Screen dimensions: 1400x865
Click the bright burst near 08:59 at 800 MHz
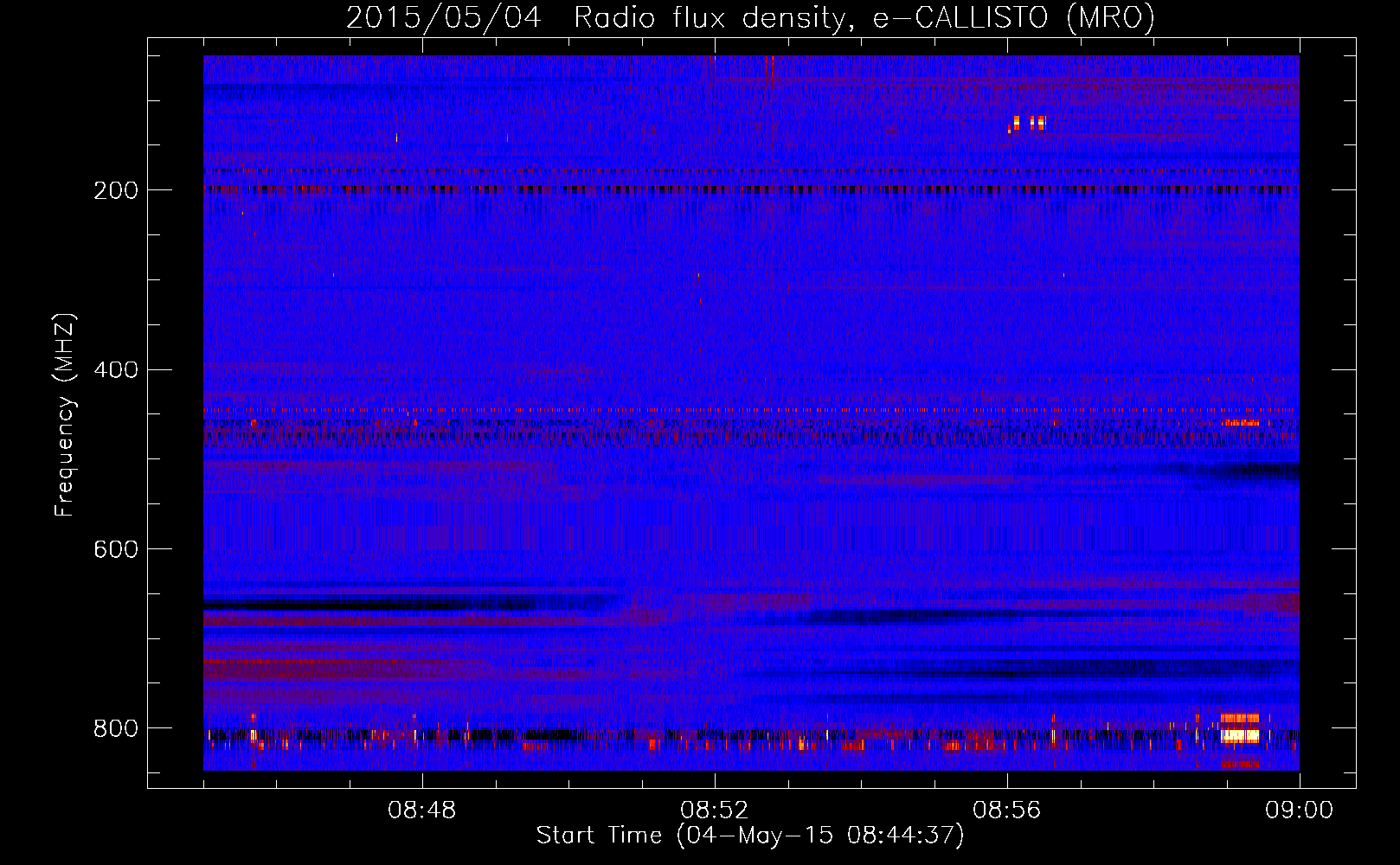point(1239,735)
